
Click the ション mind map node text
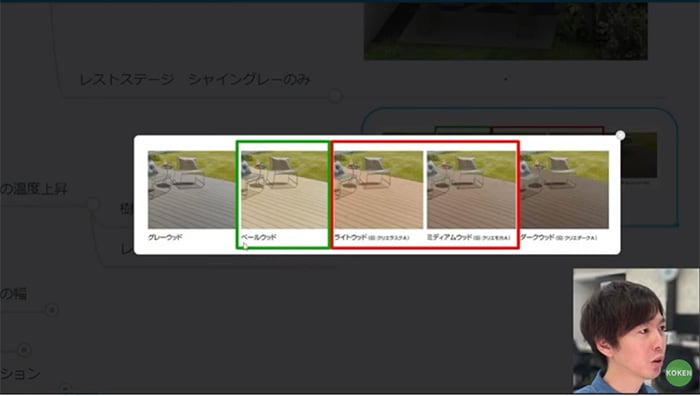point(20,373)
